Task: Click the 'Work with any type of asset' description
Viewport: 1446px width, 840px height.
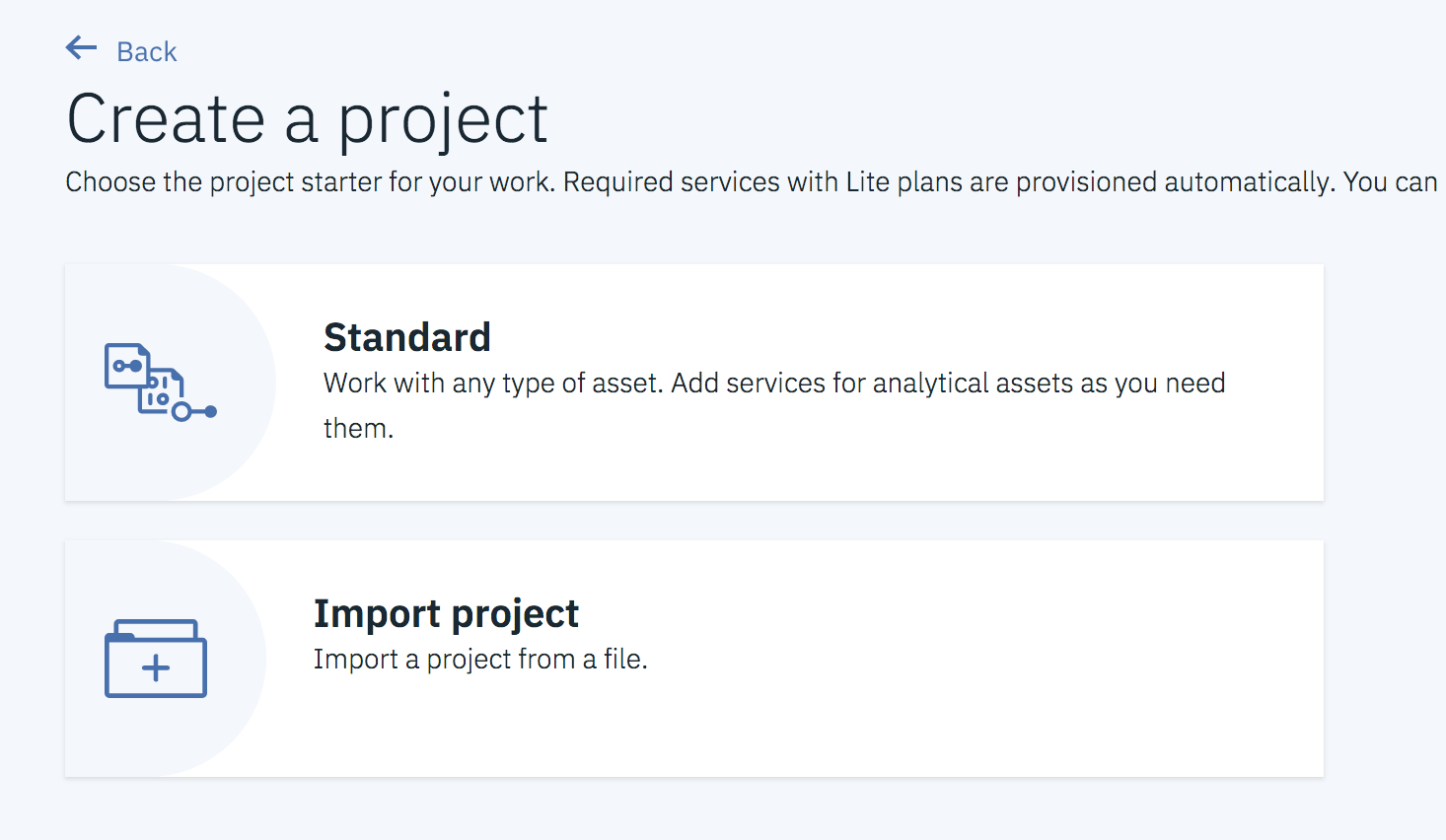Action: [x=774, y=384]
